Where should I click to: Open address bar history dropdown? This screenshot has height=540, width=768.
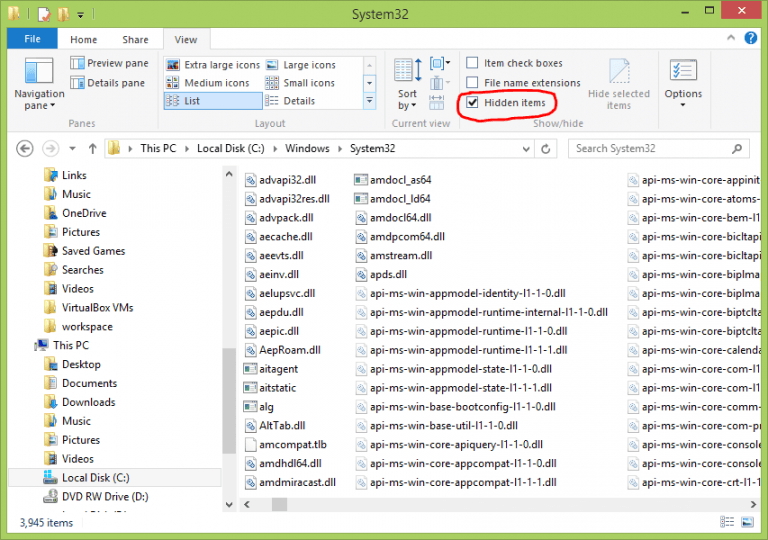(x=523, y=148)
